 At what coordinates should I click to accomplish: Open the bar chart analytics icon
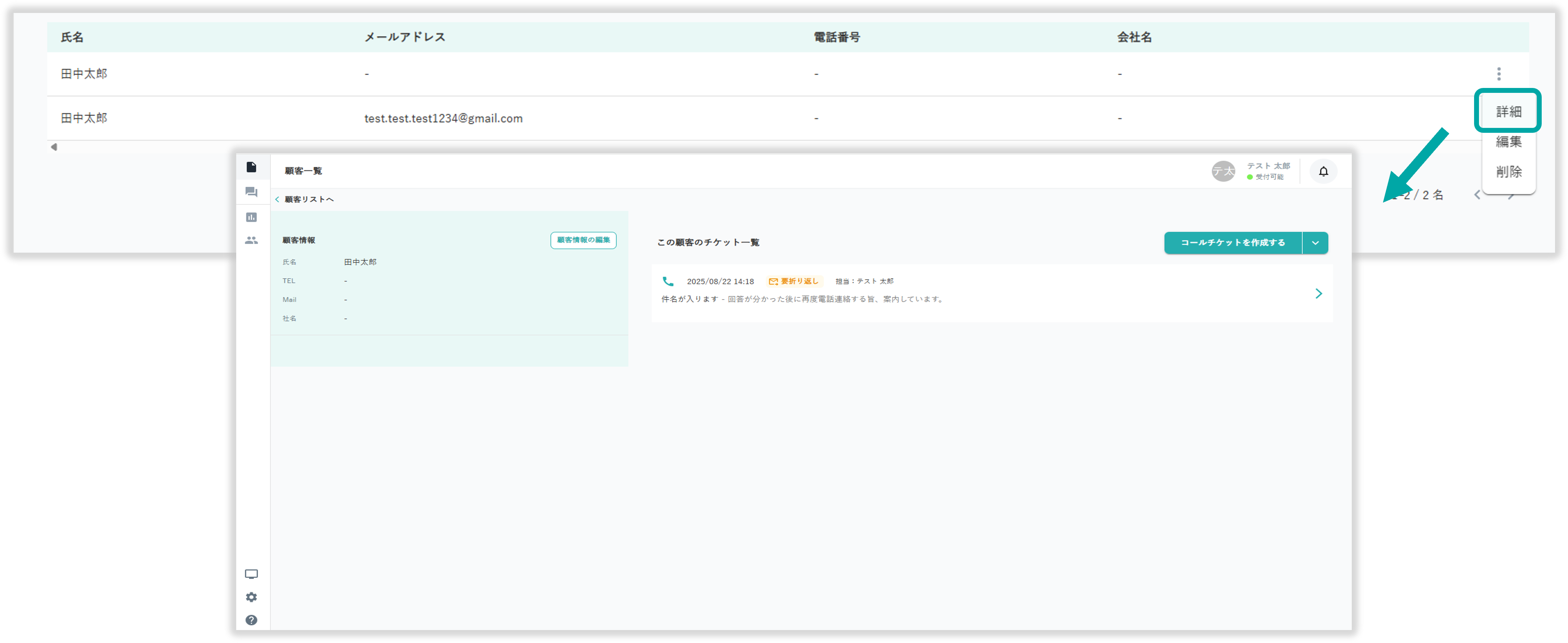click(251, 217)
